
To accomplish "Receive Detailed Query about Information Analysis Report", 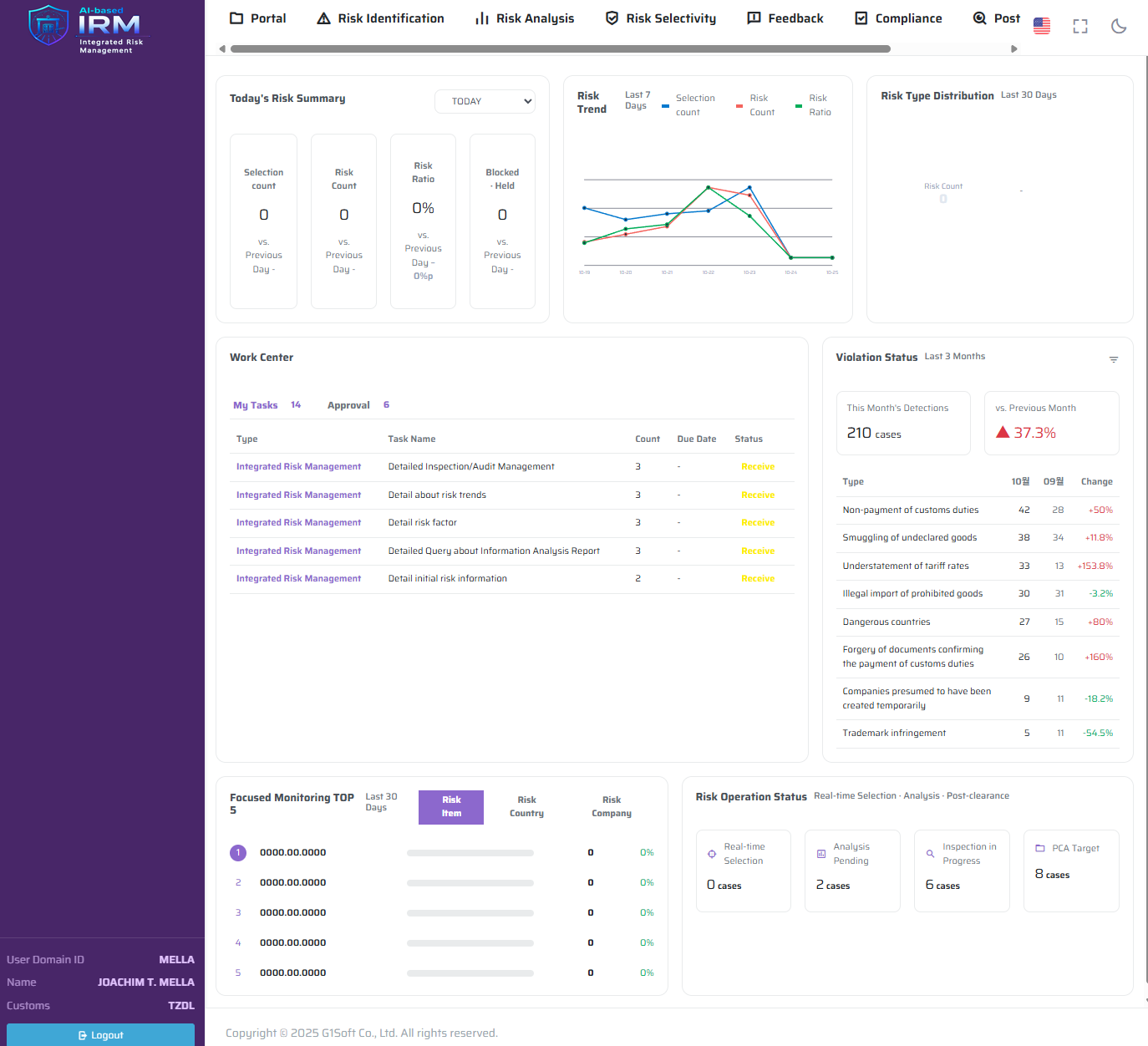I will click(x=758, y=551).
